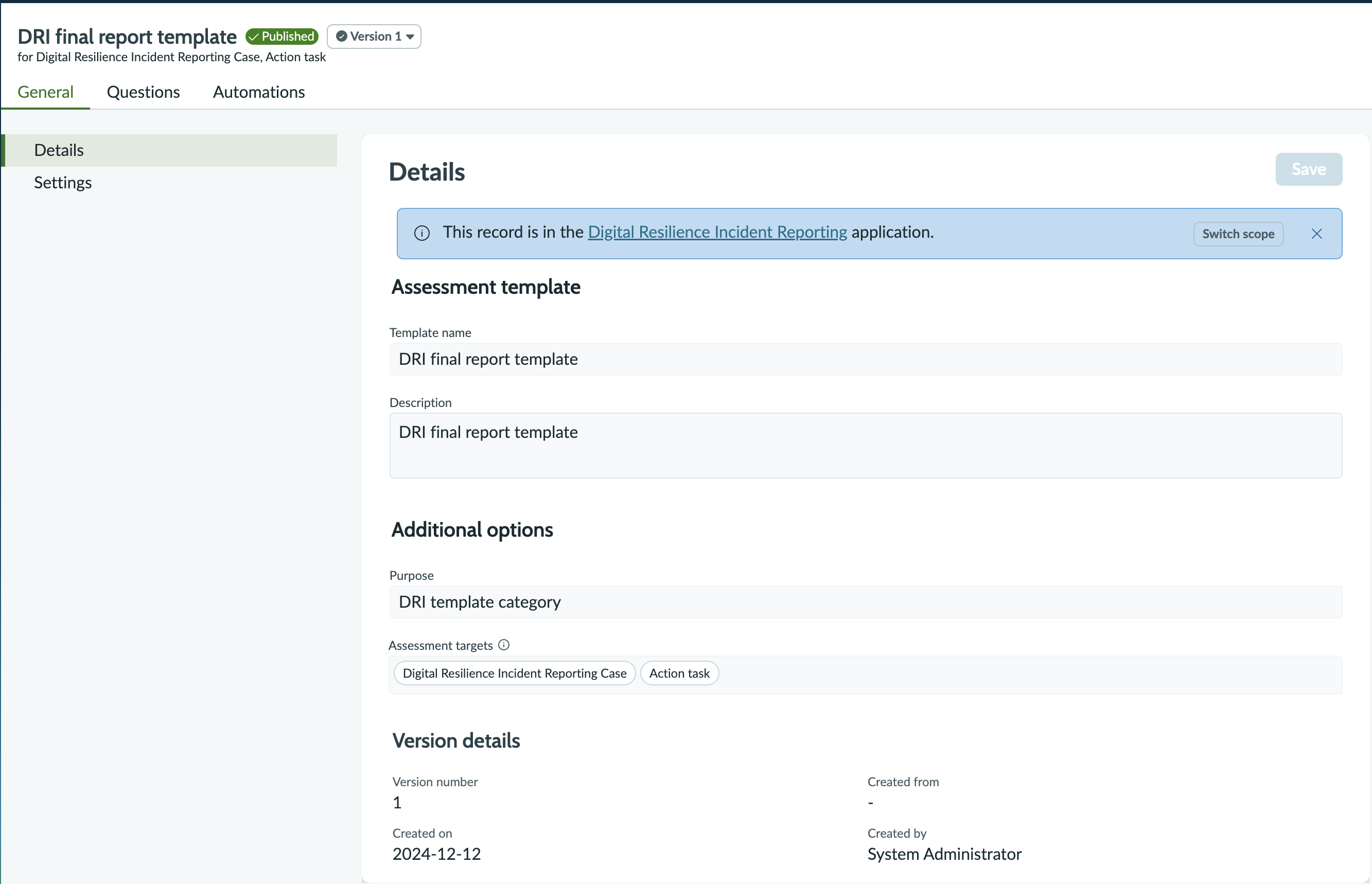
Task: Dismiss the application scope banner
Action: tap(1317, 234)
